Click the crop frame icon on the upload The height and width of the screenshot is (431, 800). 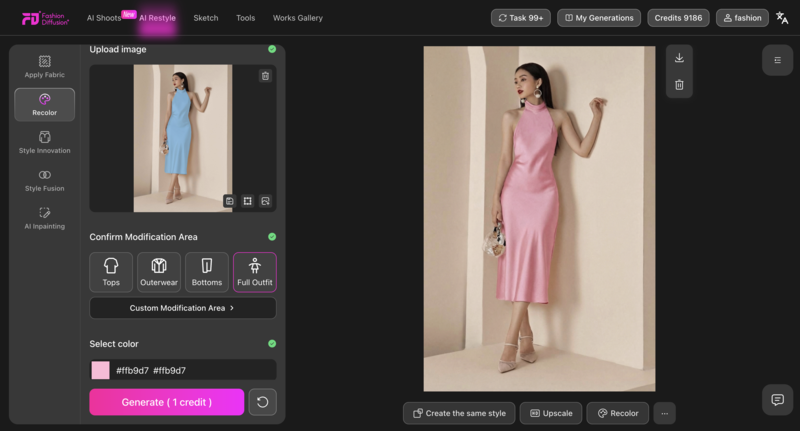pyautogui.click(x=247, y=201)
